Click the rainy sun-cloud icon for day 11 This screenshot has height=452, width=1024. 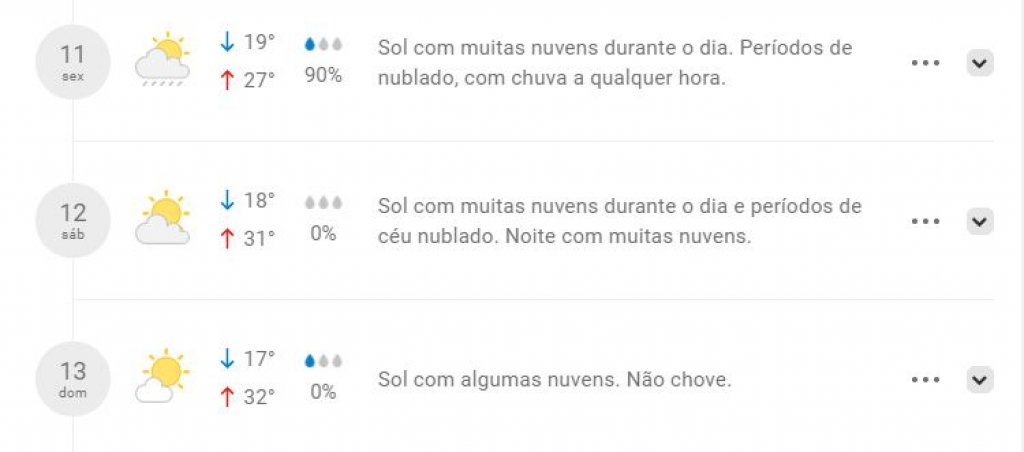click(x=163, y=59)
